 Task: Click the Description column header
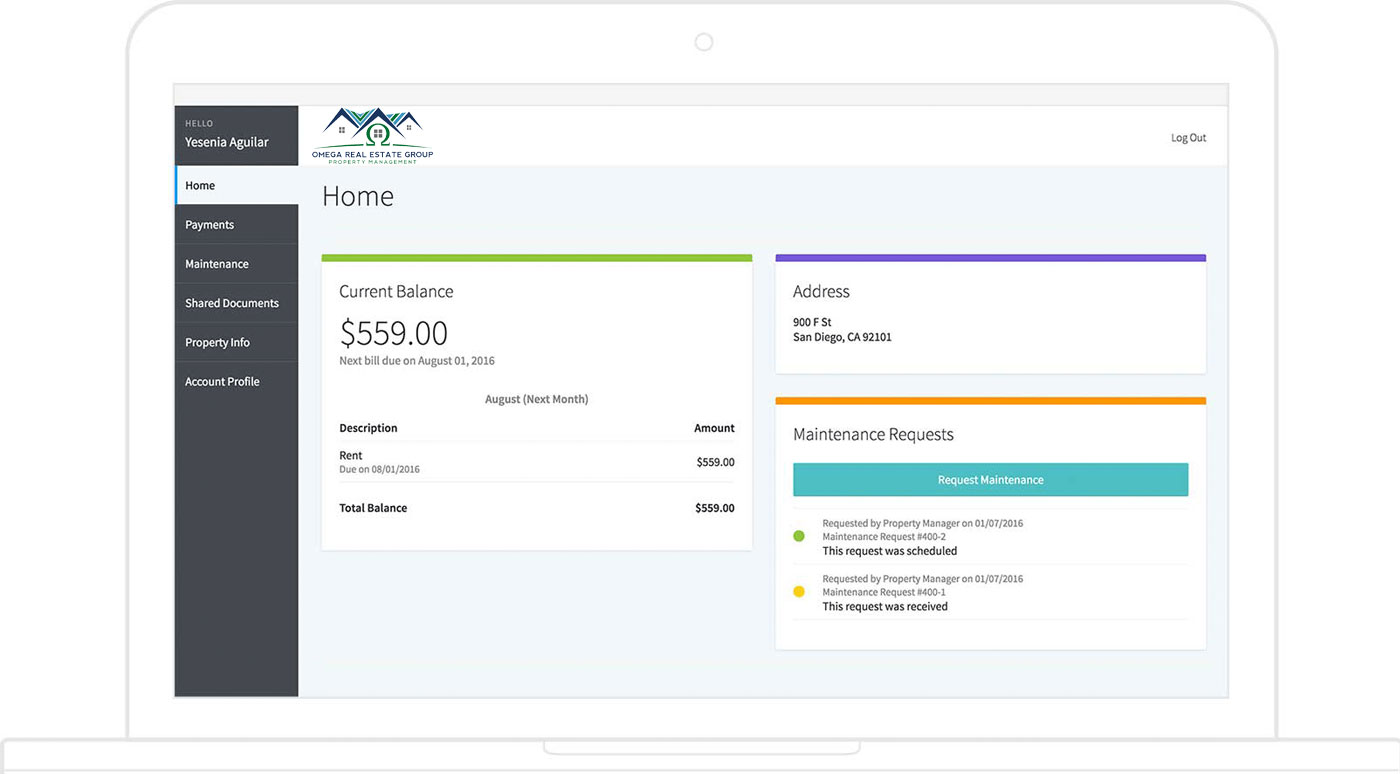coord(368,428)
